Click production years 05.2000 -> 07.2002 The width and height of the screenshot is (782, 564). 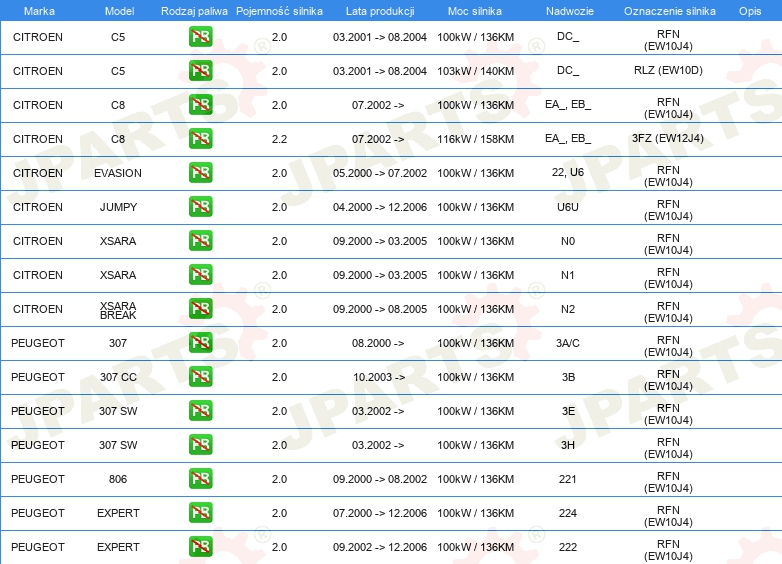click(380, 173)
